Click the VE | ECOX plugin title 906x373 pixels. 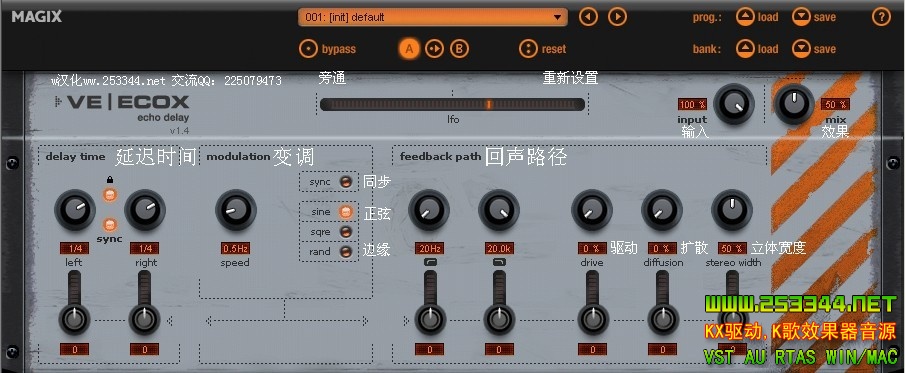pyautogui.click(x=128, y=103)
